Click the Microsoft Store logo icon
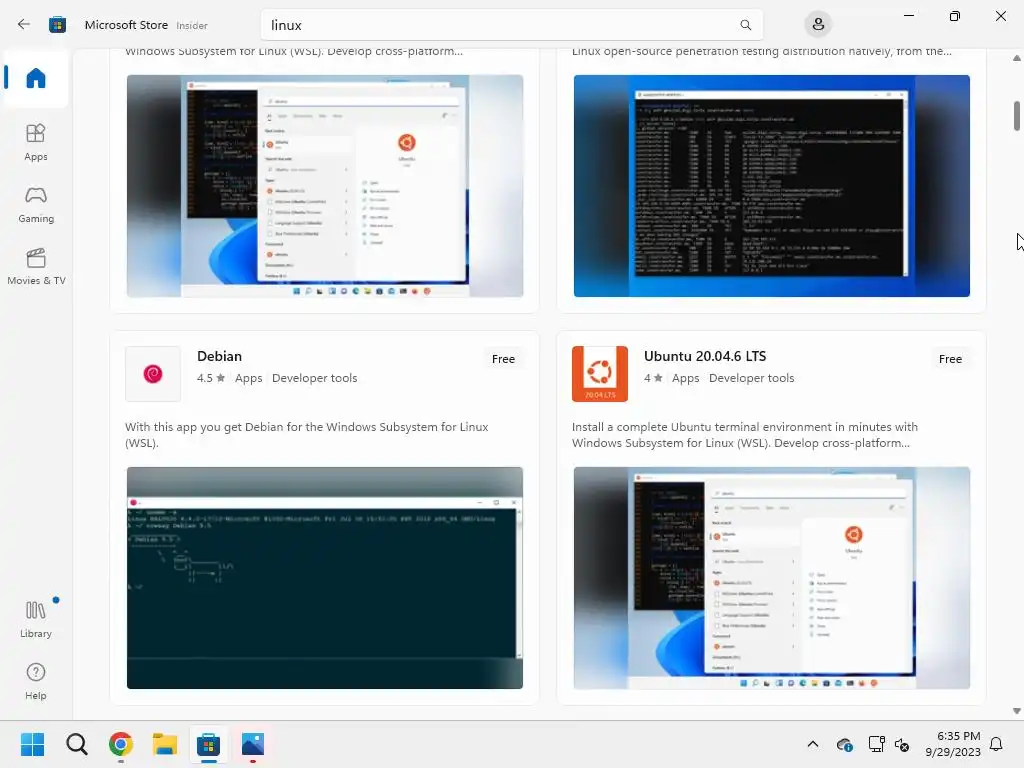The width and height of the screenshot is (1024, 768). tap(57, 25)
